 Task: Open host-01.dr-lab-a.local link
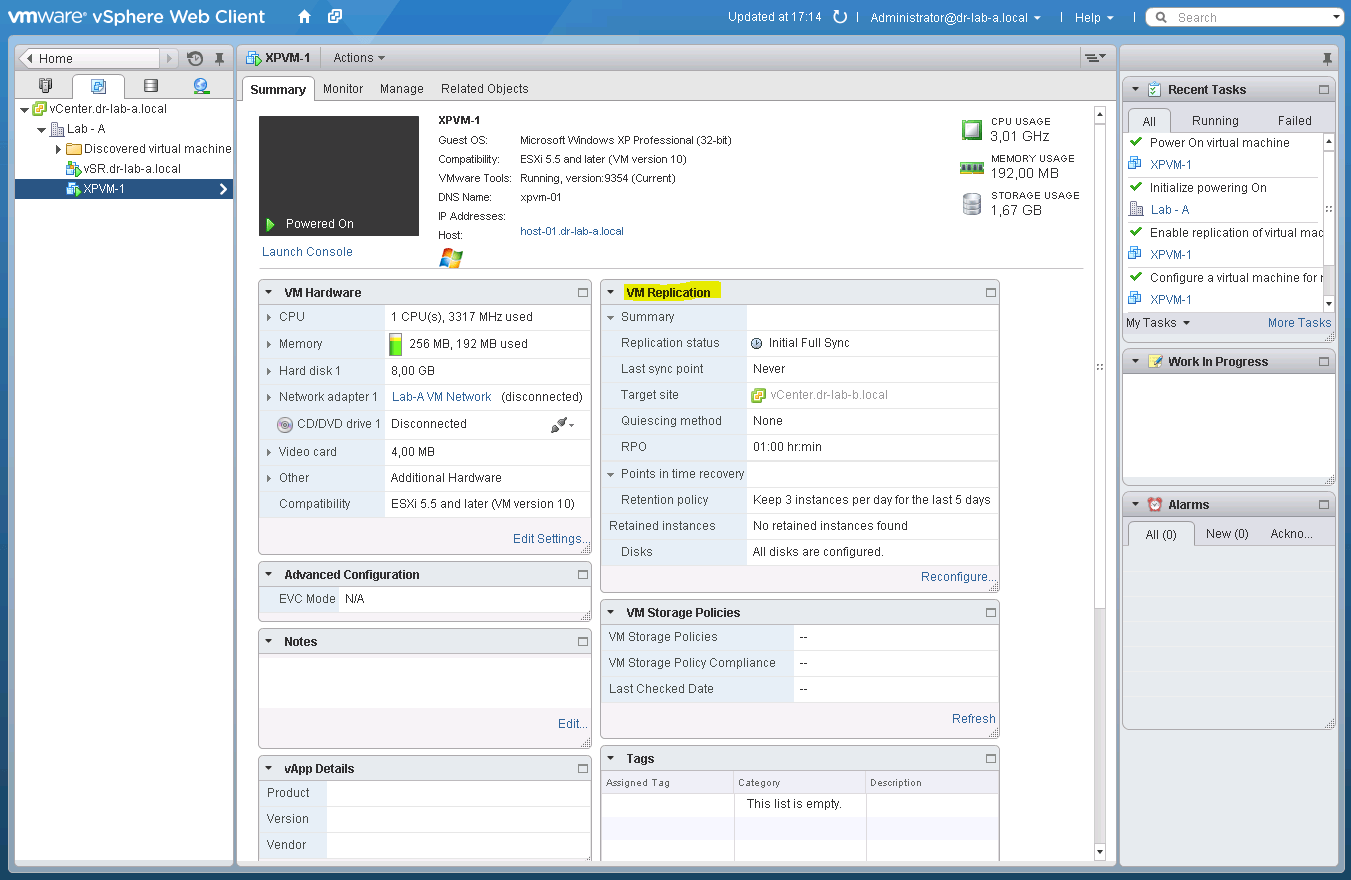(x=571, y=230)
